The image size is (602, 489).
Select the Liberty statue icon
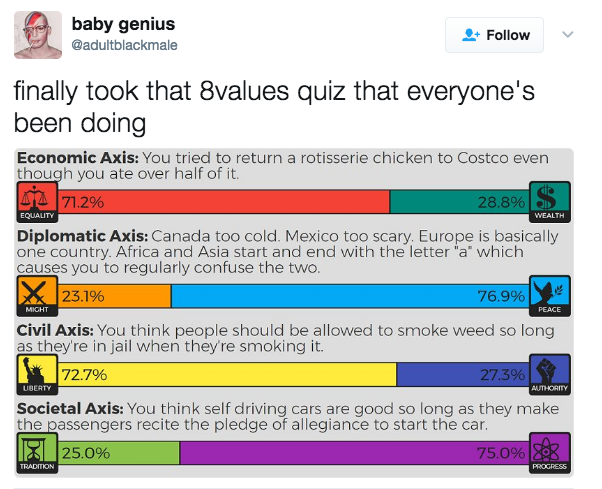37,375
